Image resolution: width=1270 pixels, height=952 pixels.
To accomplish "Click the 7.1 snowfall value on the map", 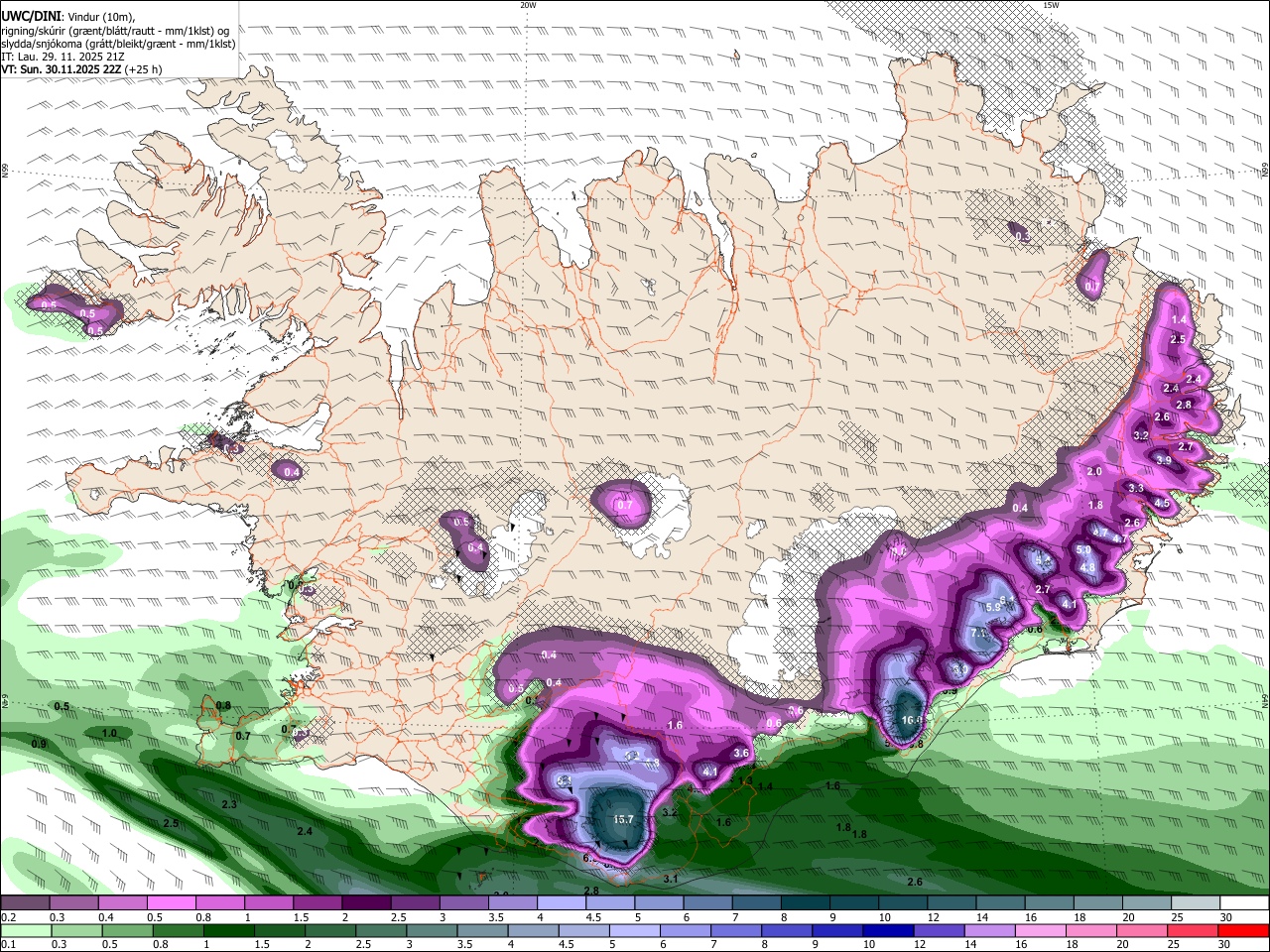I will [x=977, y=633].
